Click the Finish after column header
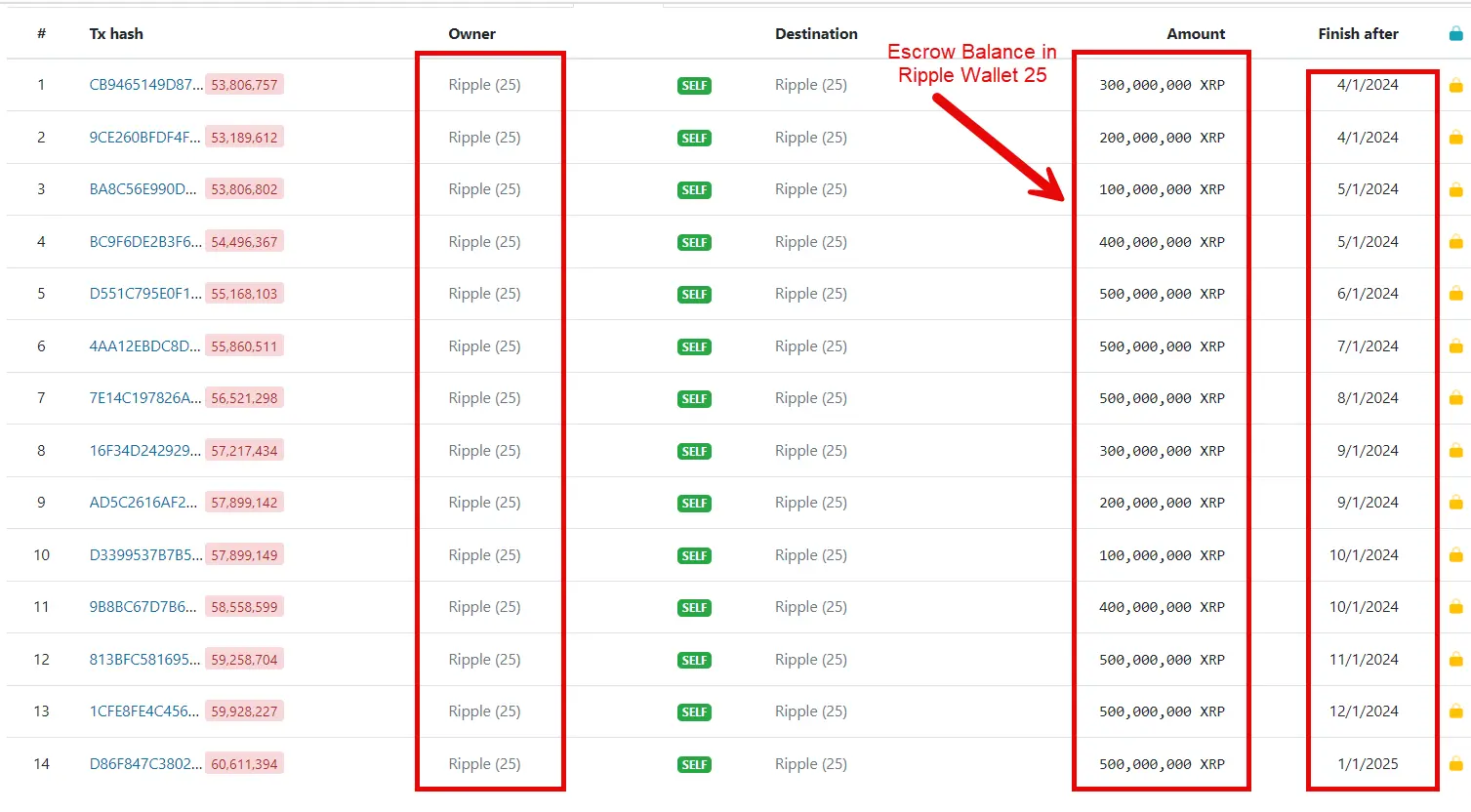This screenshot has height=812, width=1471. point(1358,34)
